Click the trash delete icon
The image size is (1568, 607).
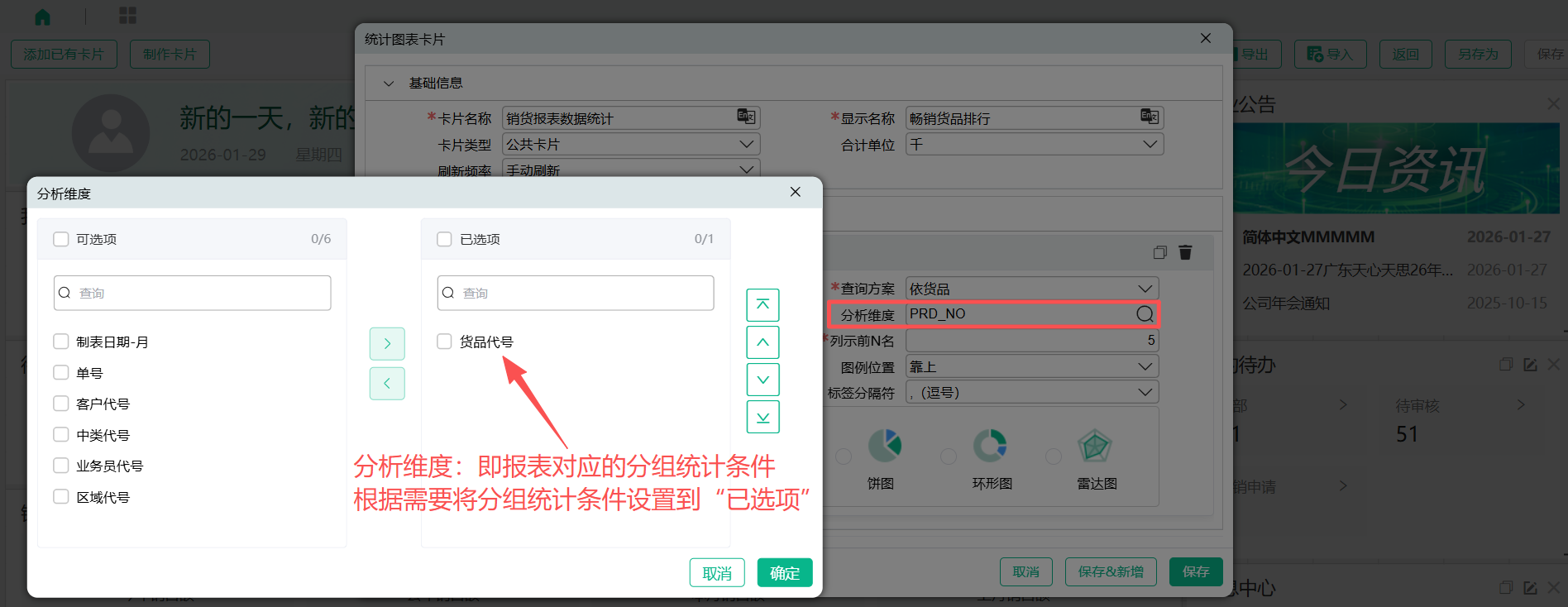point(1185,252)
